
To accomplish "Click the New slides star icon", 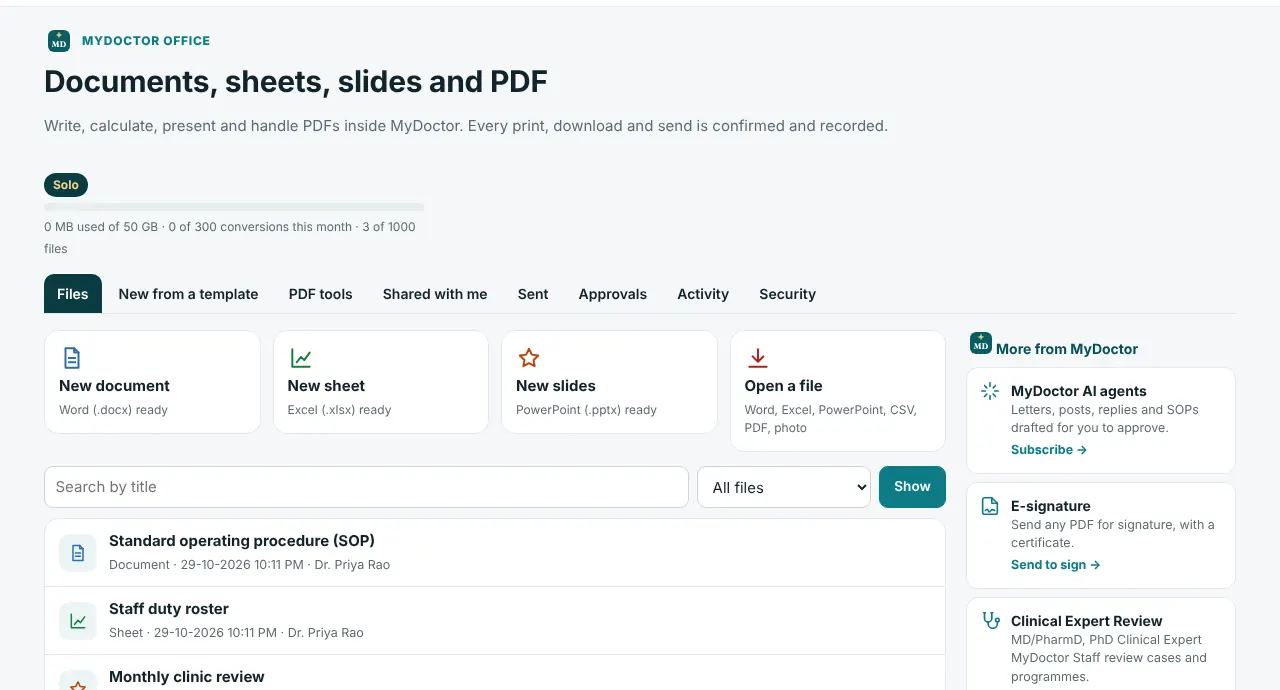I will (529, 358).
